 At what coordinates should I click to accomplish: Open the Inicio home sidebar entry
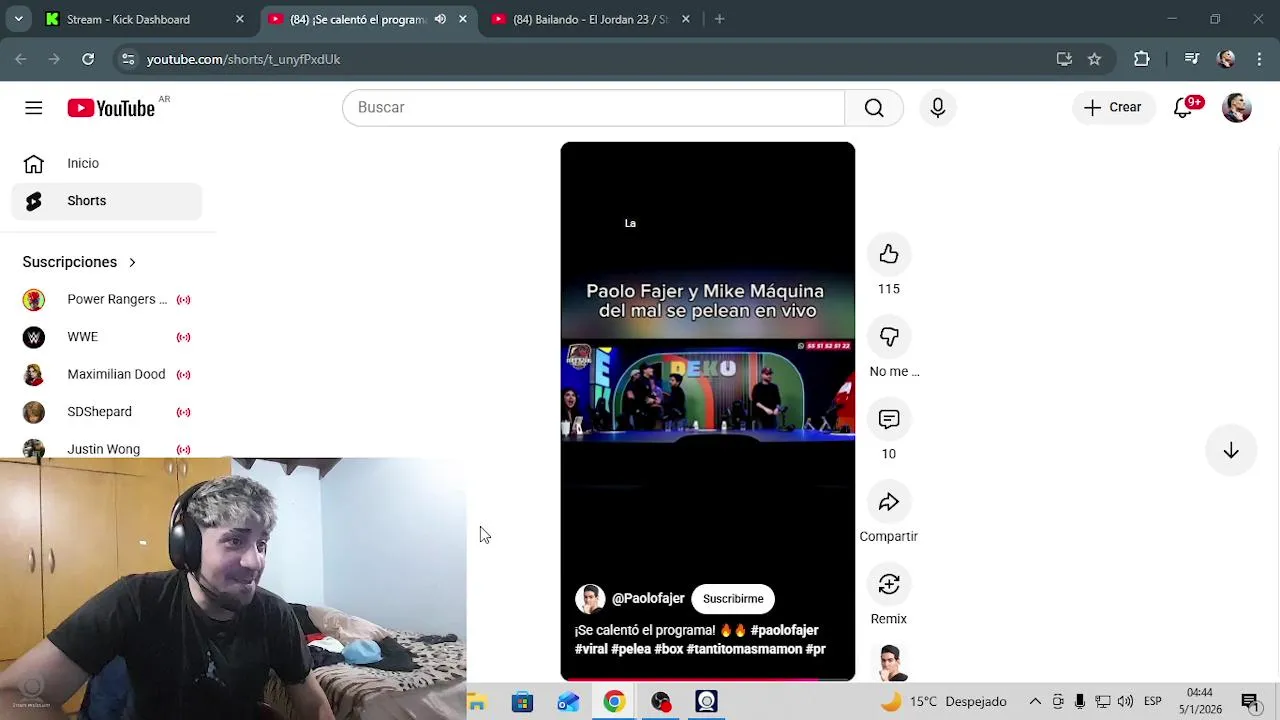pyautogui.click(x=107, y=163)
